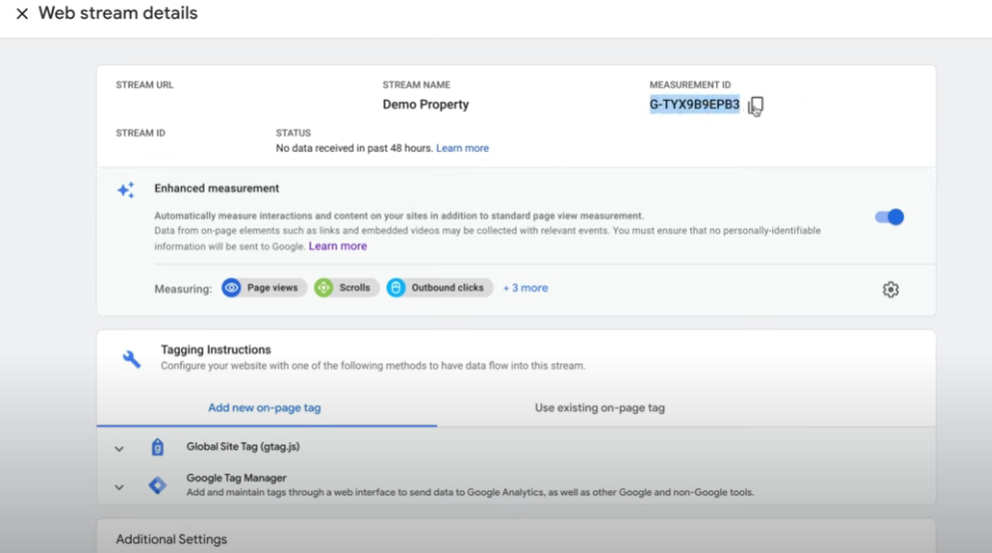Open the Global Site Tag (gtag.js) row
This screenshot has height=553, width=992.
point(516,447)
